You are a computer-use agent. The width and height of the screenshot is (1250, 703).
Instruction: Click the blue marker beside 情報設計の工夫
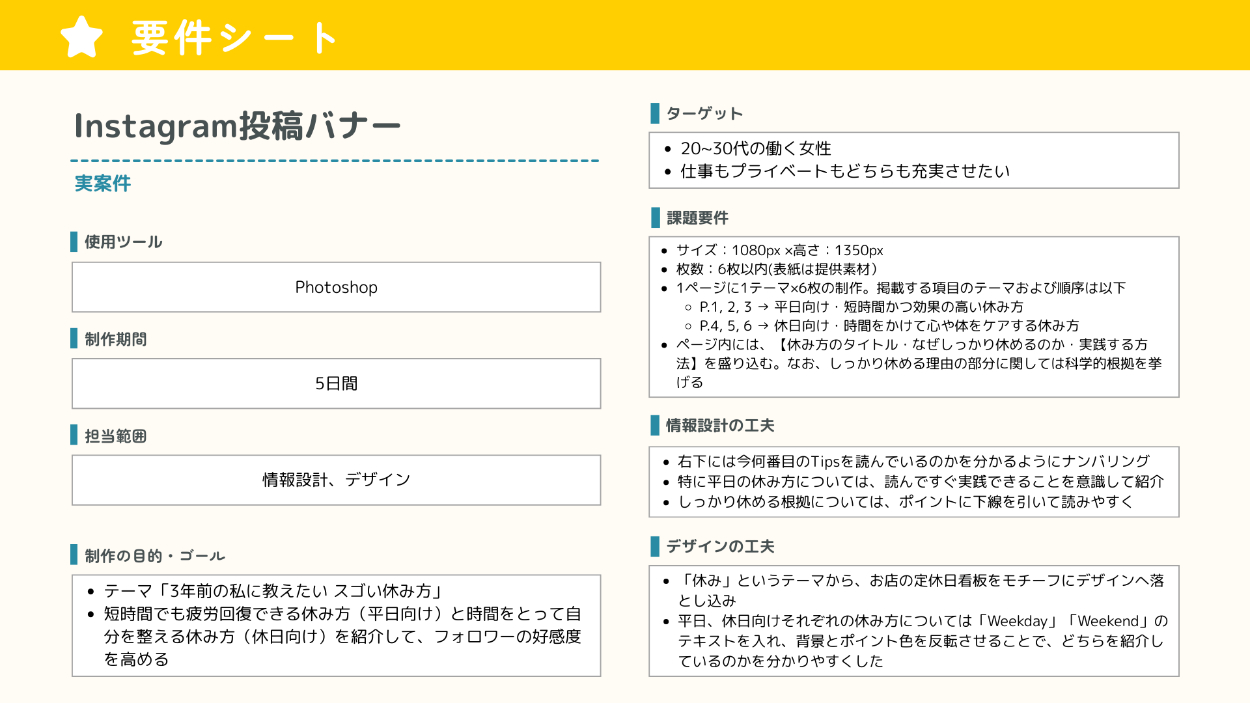[654, 425]
